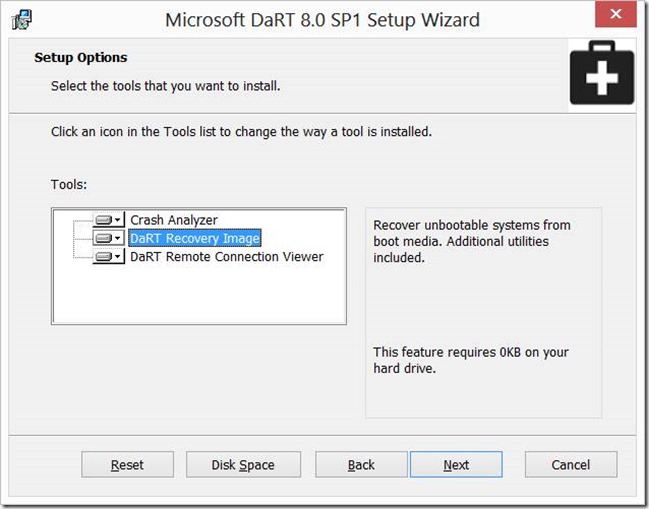Click the first aid kit logo

coord(601,73)
